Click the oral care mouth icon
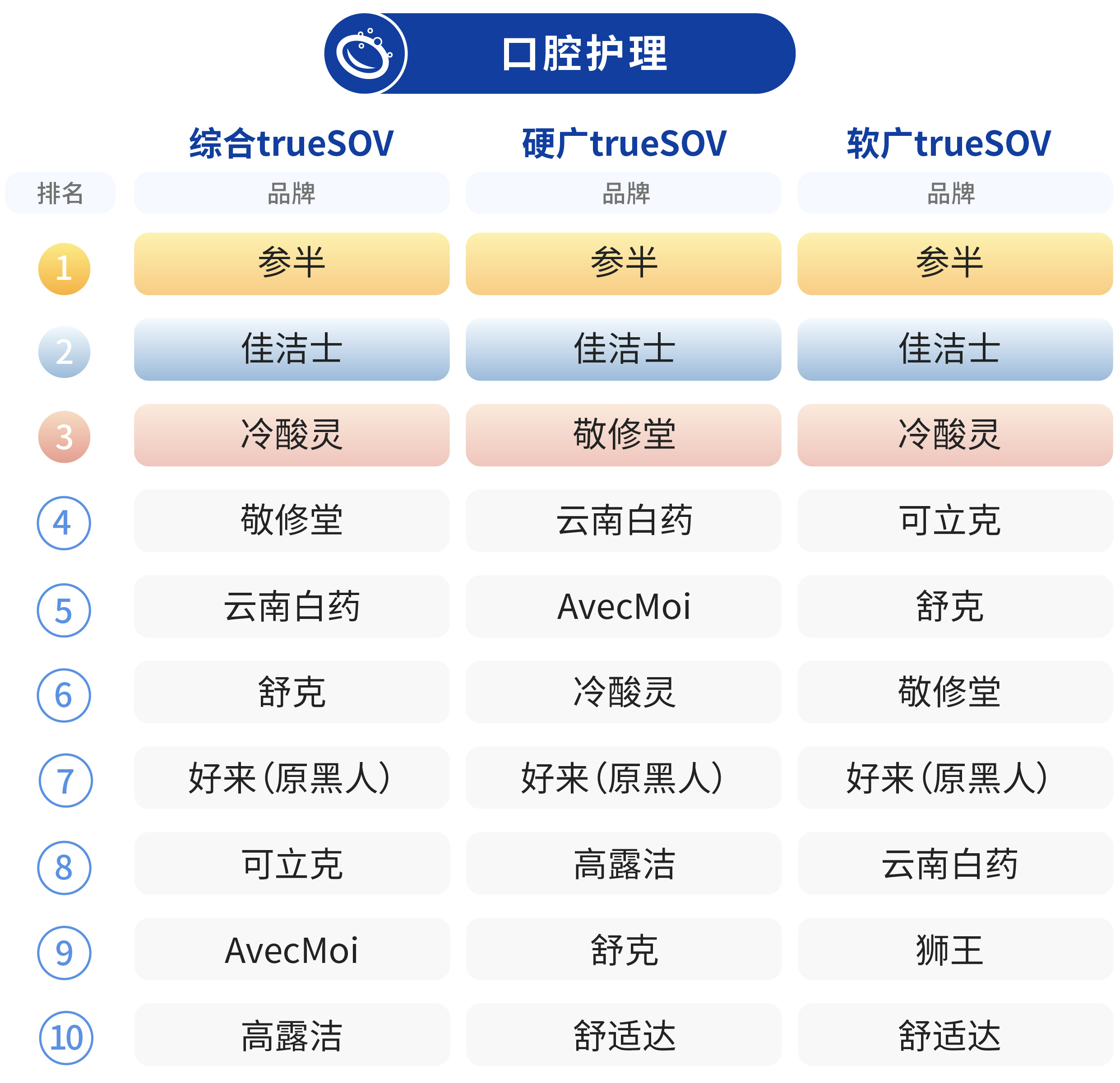The width and height of the screenshot is (1120, 1083). pyautogui.click(x=365, y=54)
